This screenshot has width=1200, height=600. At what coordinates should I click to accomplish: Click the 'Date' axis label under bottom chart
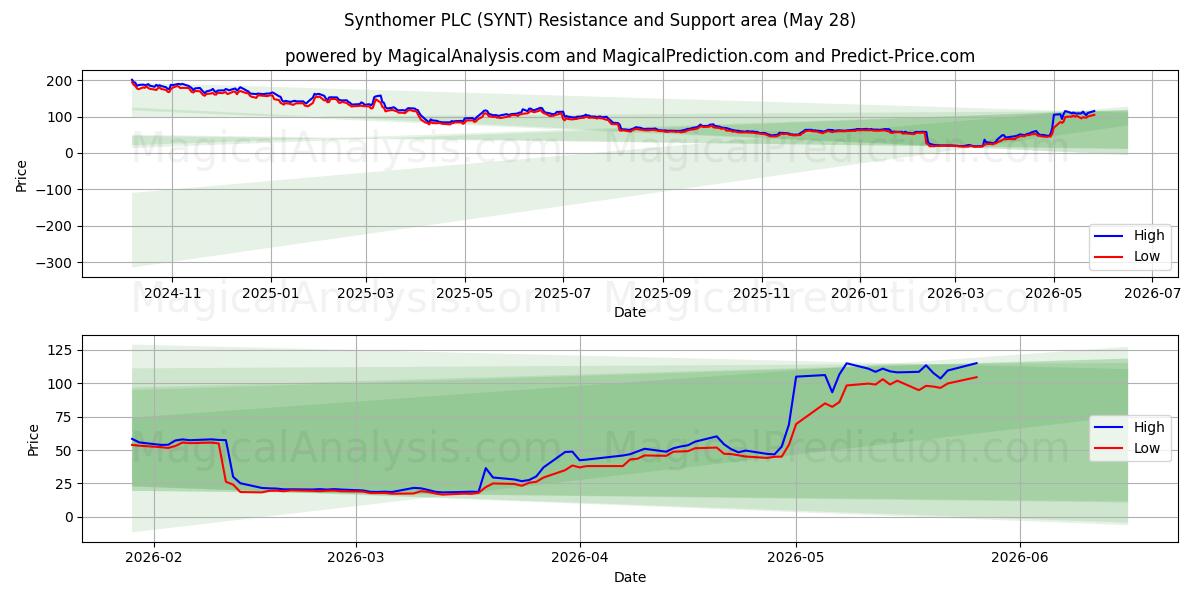pyautogui.click(x=630, y=577)
